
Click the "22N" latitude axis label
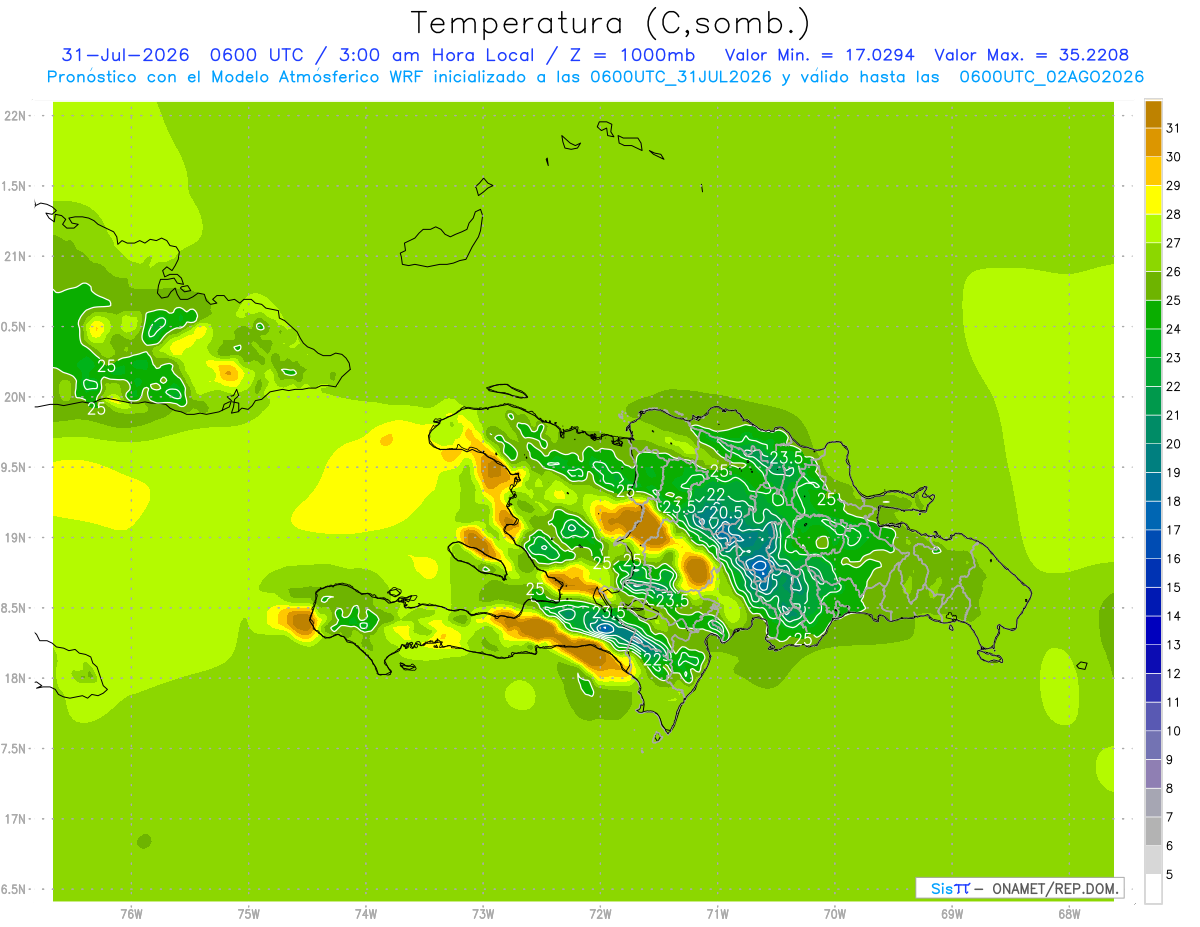pyautogui.click(x=16, y=115)
